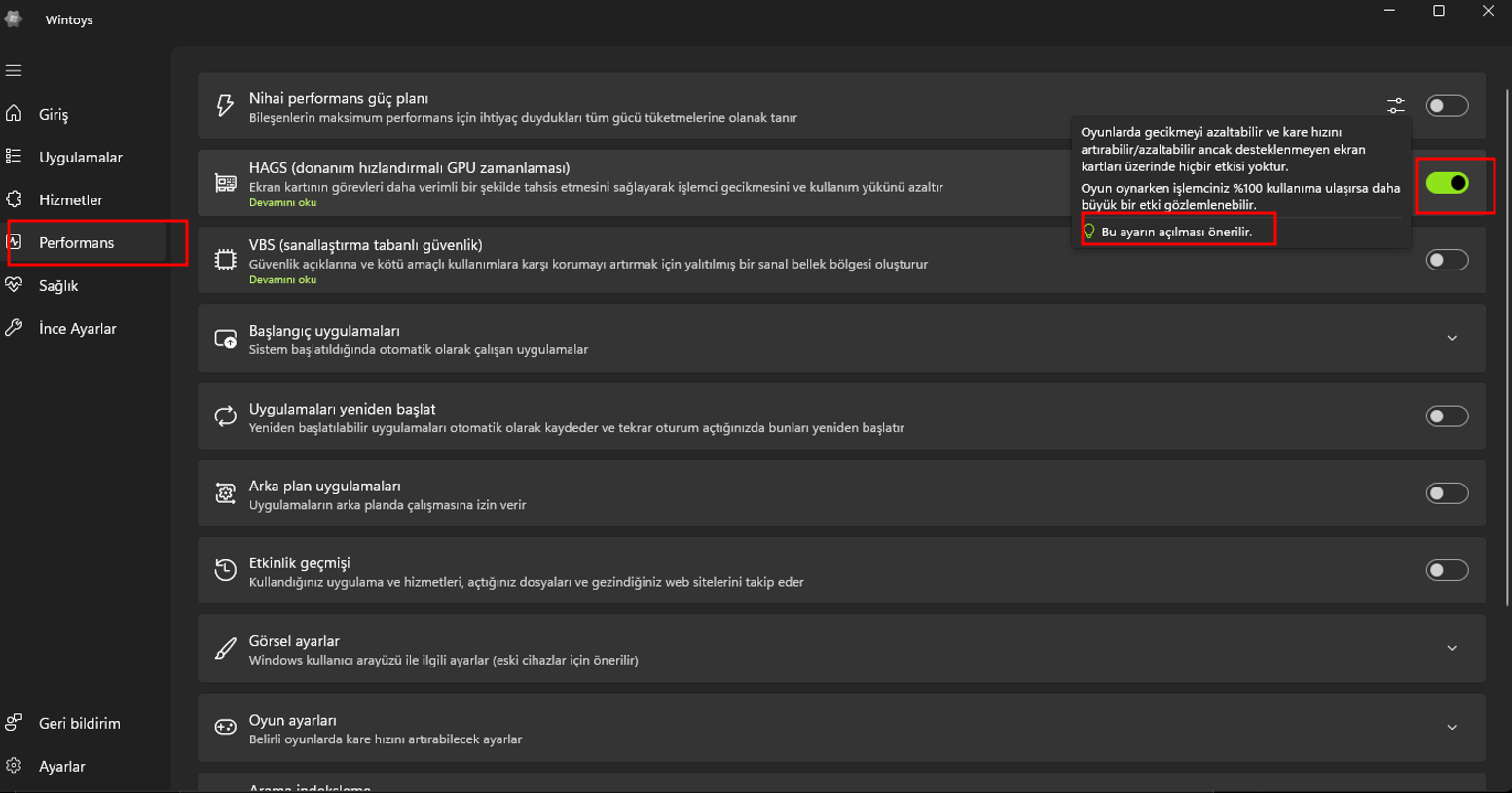This screenshot has height=793, width=1512.
Task: Click the Uygulamaları yeniden başlat refresh icon
Action: [x=225, y=416]
